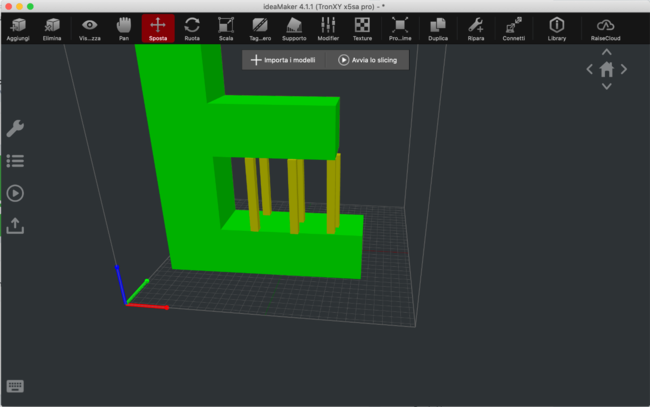The image size is (650, 407).
Task: Activate the Pan hand tool
Action: [x=123, y=27]
